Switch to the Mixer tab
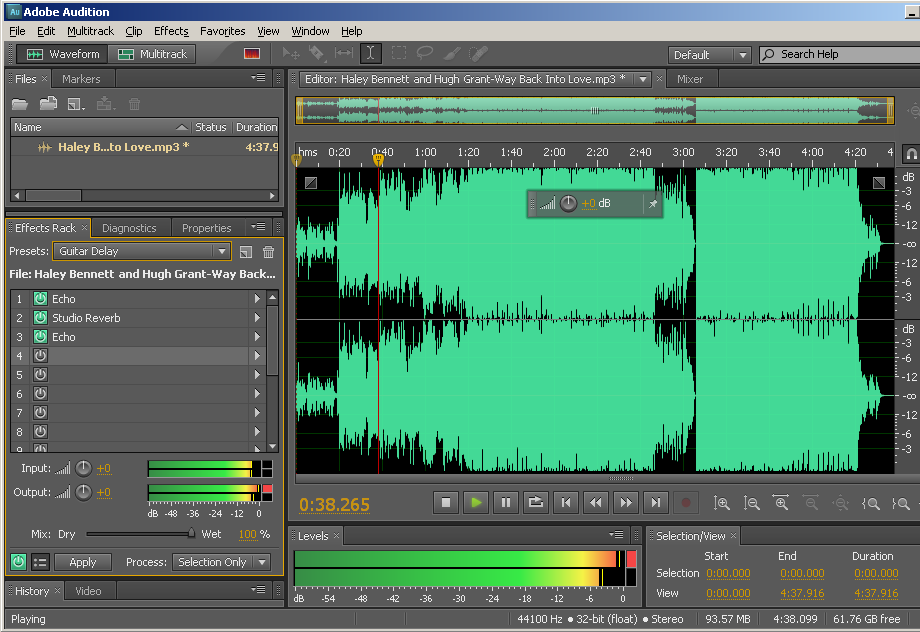 (x=690, y=78)
